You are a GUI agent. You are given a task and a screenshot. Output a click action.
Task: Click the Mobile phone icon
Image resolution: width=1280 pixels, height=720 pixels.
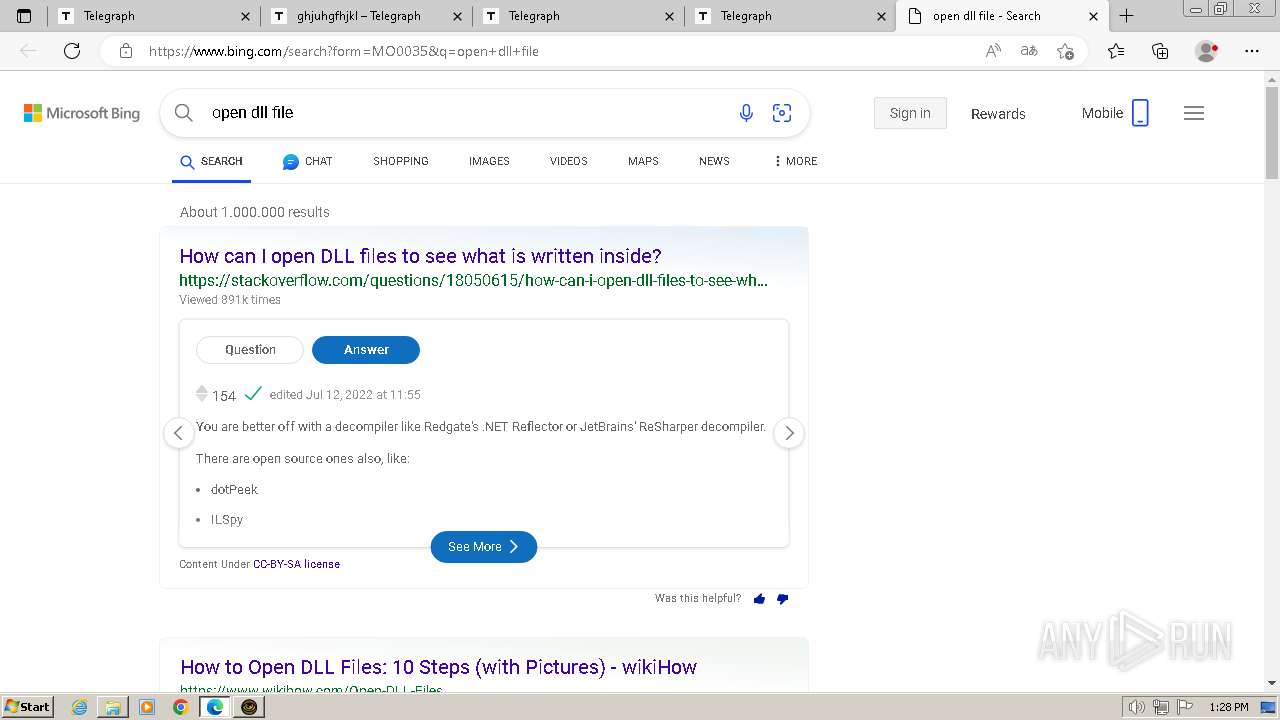1140,113
